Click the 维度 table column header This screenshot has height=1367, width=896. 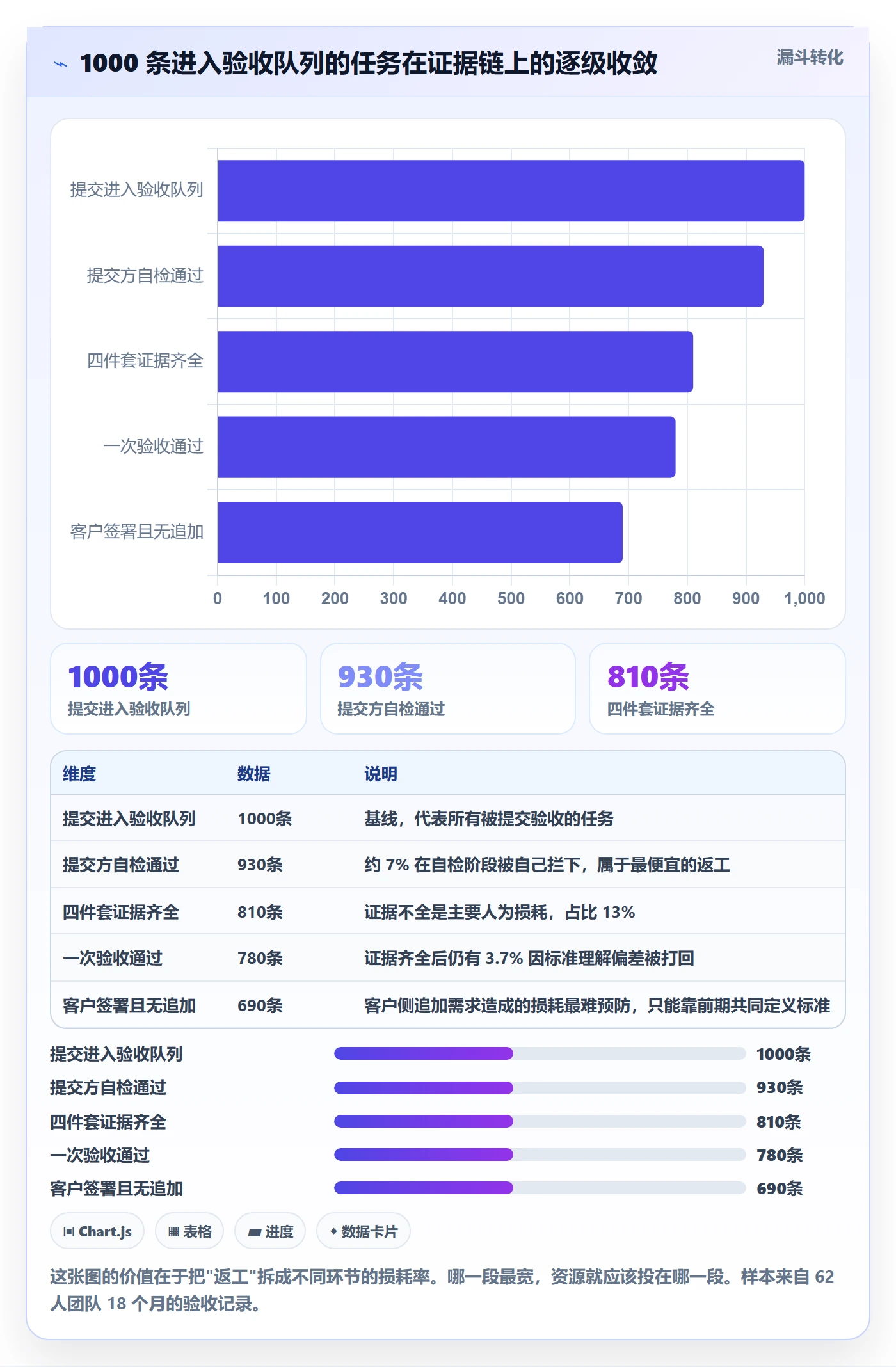point(79,774)
